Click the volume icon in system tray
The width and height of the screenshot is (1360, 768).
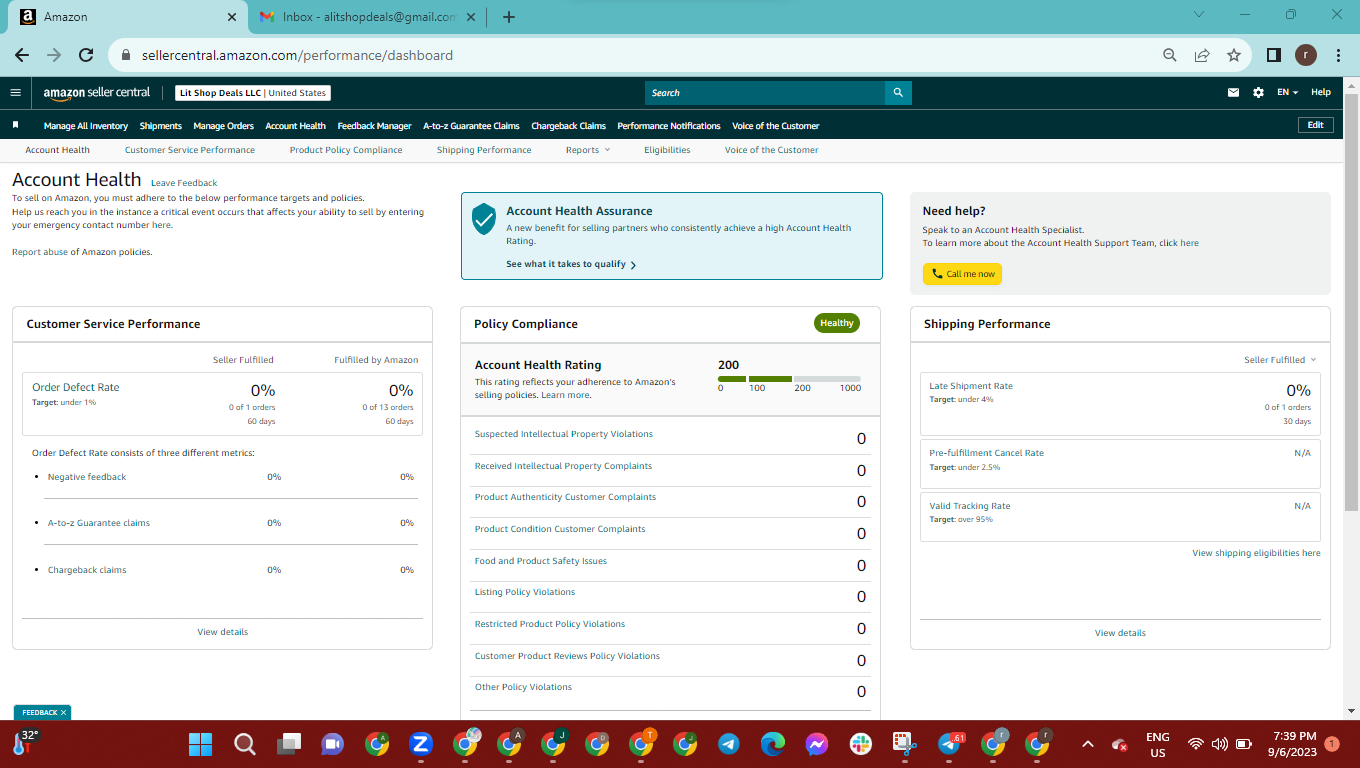(x=1219, y=744)
